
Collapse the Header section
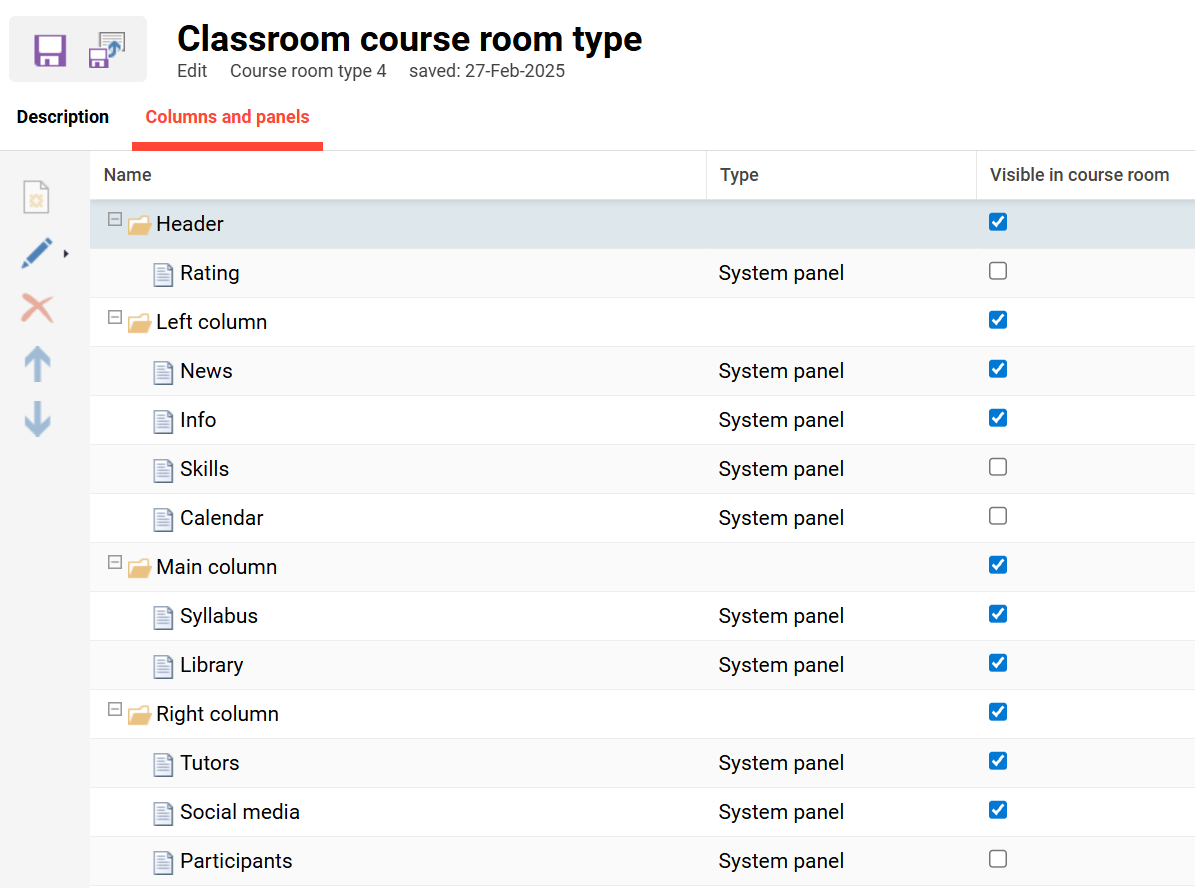[115, 218]
